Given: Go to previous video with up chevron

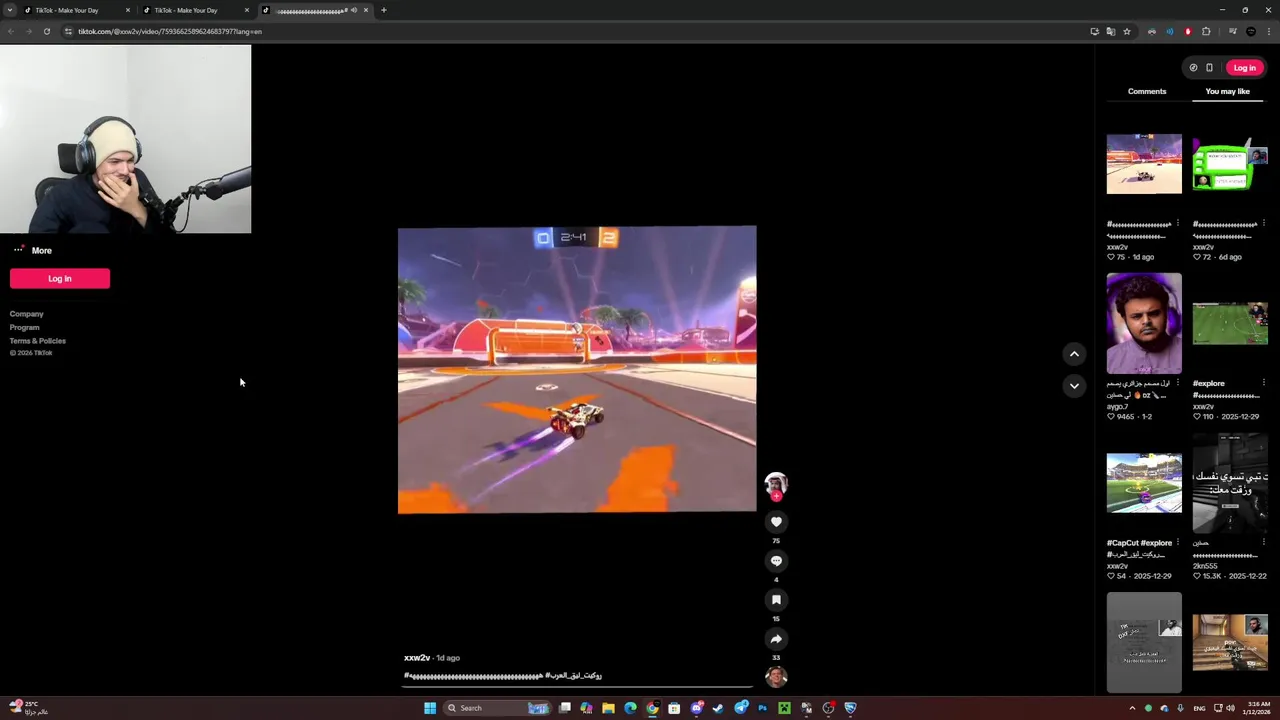Looking at the screenshot, I should pyautogui.click(x=1074, y=354).
